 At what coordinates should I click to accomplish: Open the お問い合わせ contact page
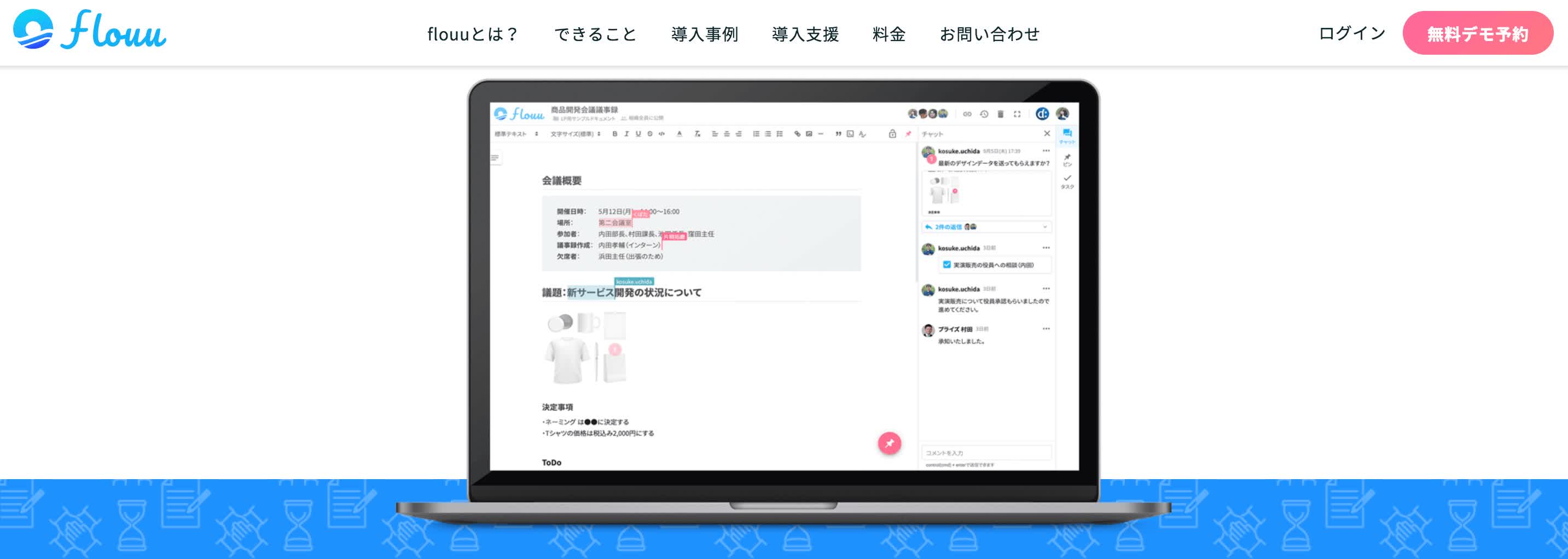(x=990, y=34)
